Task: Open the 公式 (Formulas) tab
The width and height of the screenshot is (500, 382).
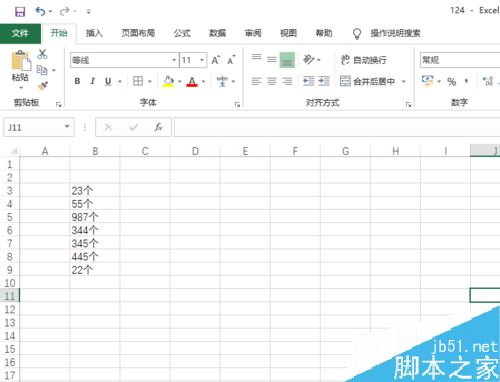Action: (182, 33)
